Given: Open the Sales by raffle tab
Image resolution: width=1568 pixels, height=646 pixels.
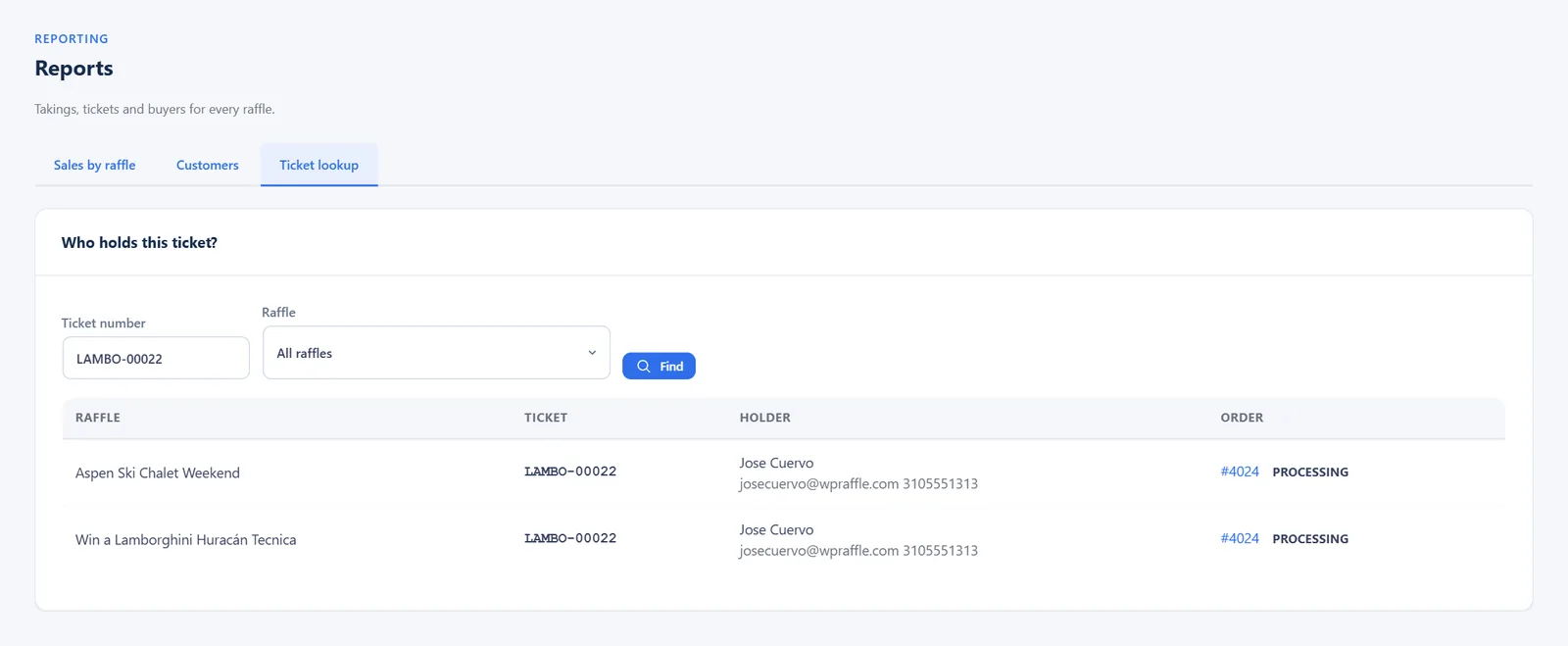Looking at the screenshot, I should (95, 165).
